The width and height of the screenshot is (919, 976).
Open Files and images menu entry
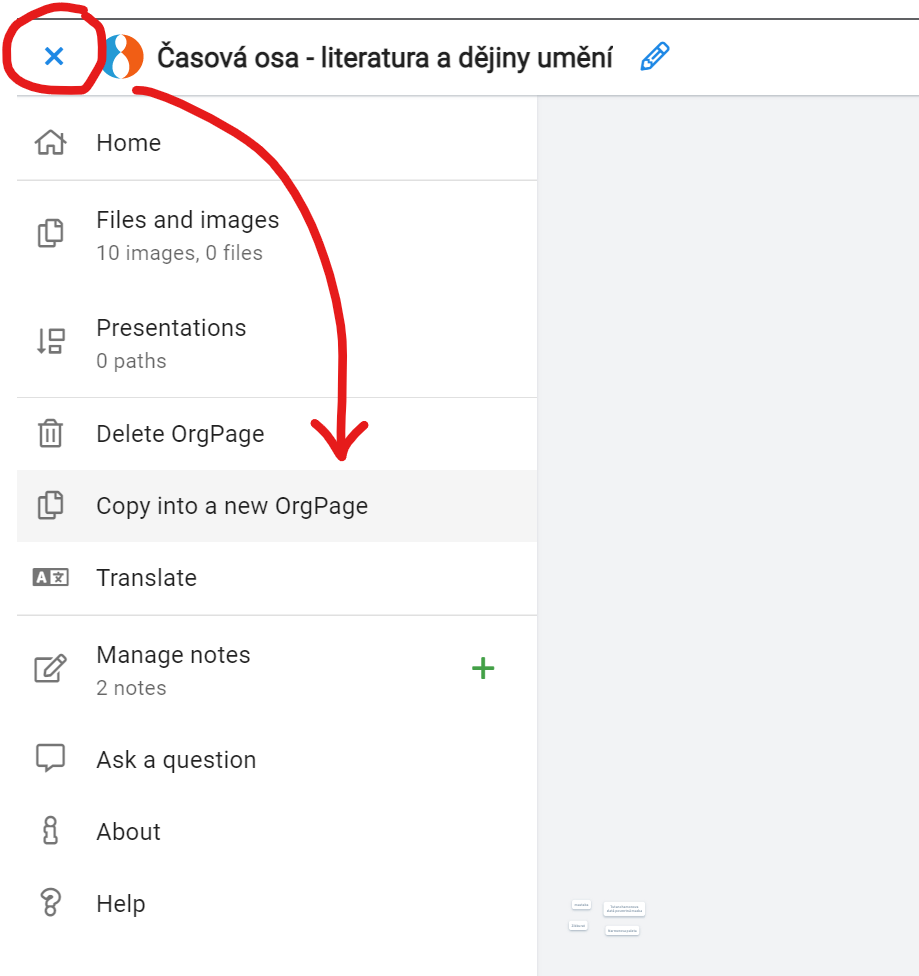(187, 220)
